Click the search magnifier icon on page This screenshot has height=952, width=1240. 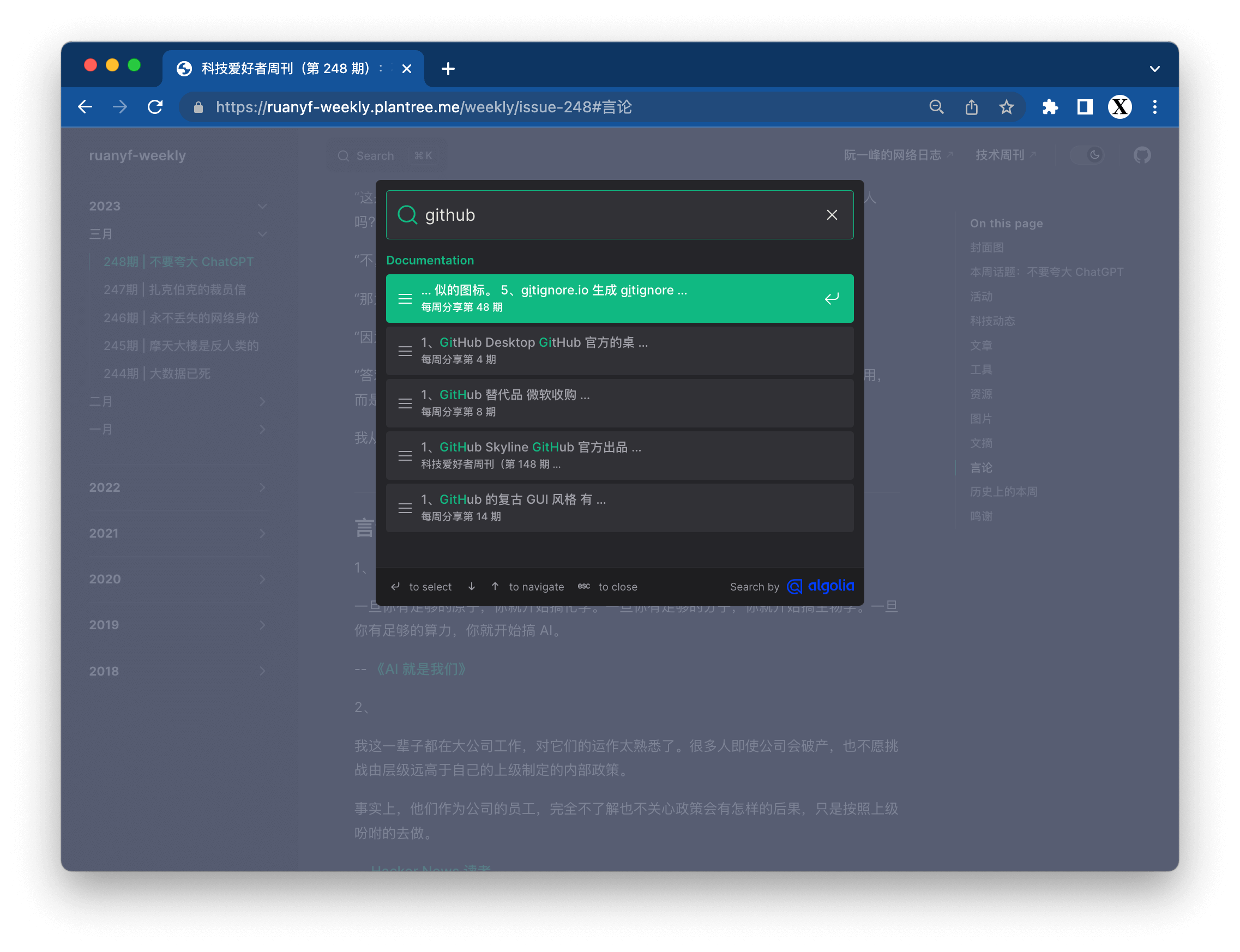[344, 155]
